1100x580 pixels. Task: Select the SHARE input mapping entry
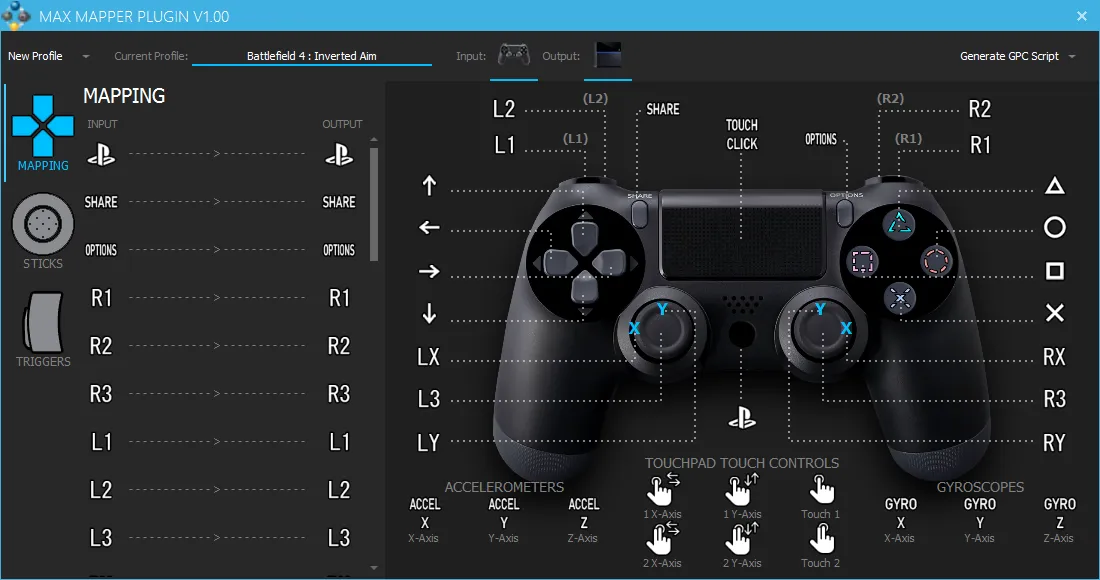(101, 202)
